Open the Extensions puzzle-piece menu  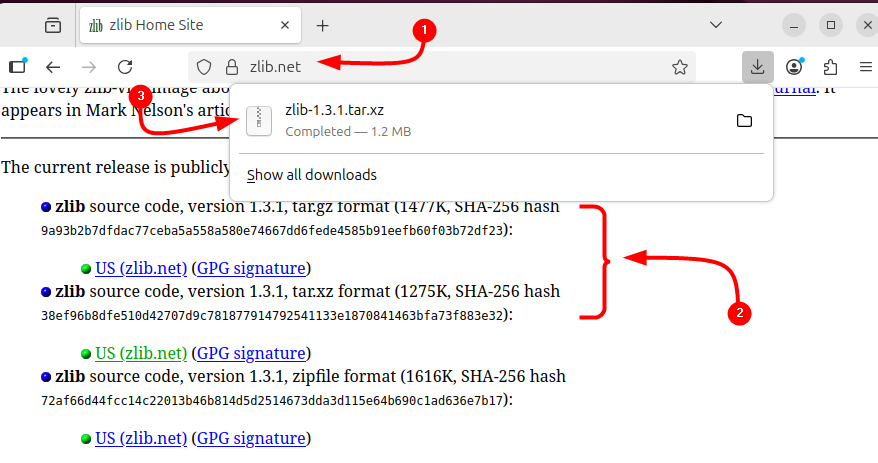pos(830,67)
